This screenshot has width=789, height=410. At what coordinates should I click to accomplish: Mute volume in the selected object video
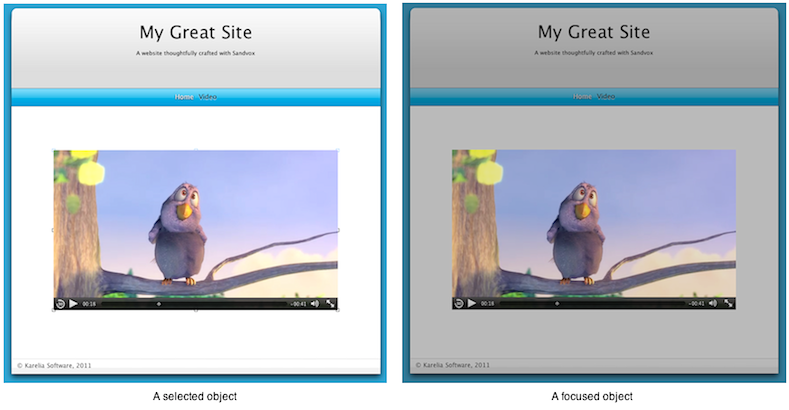(315, 303)
